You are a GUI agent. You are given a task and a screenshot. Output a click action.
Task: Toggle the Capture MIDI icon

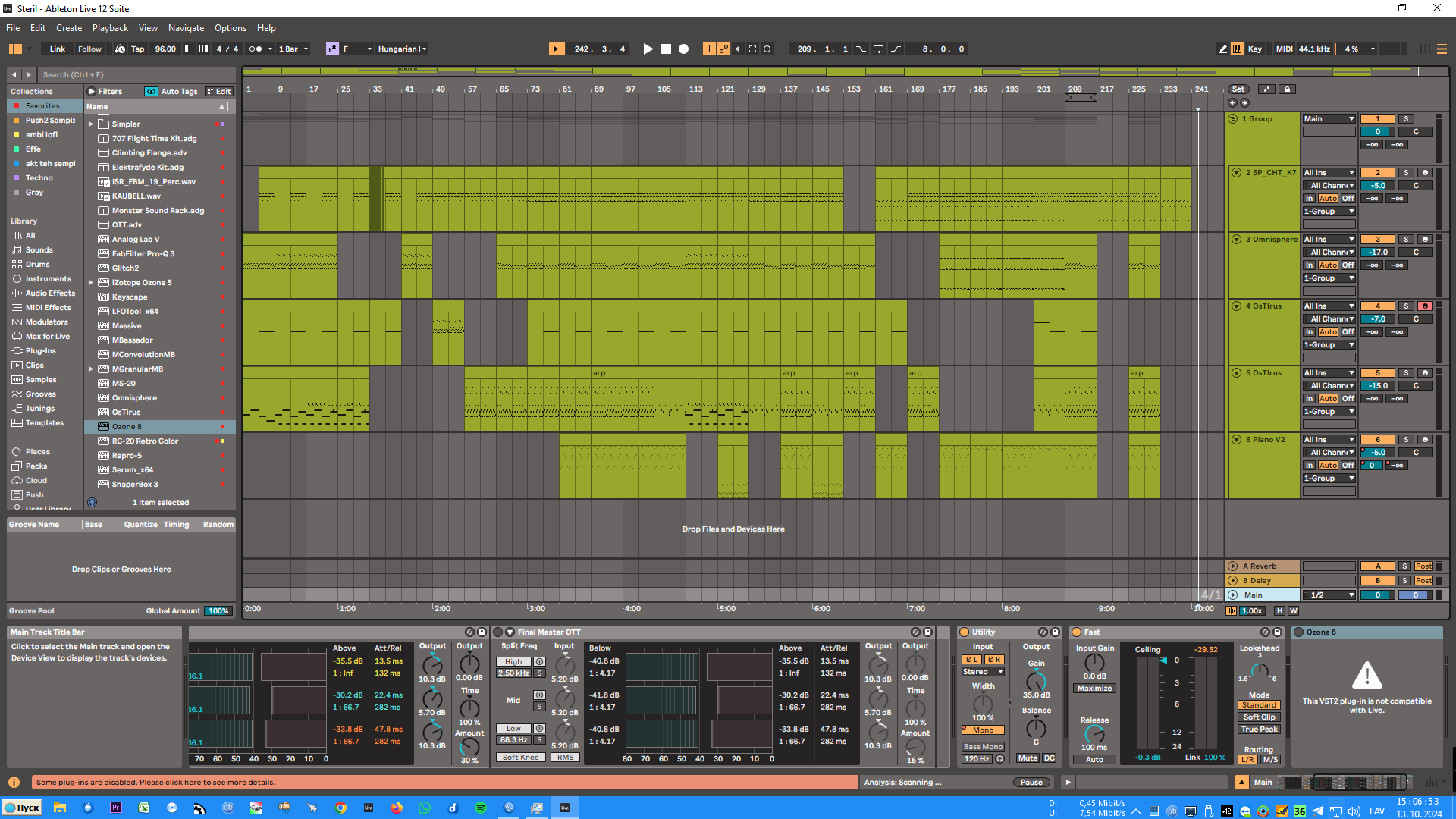[x=752, y=49]
